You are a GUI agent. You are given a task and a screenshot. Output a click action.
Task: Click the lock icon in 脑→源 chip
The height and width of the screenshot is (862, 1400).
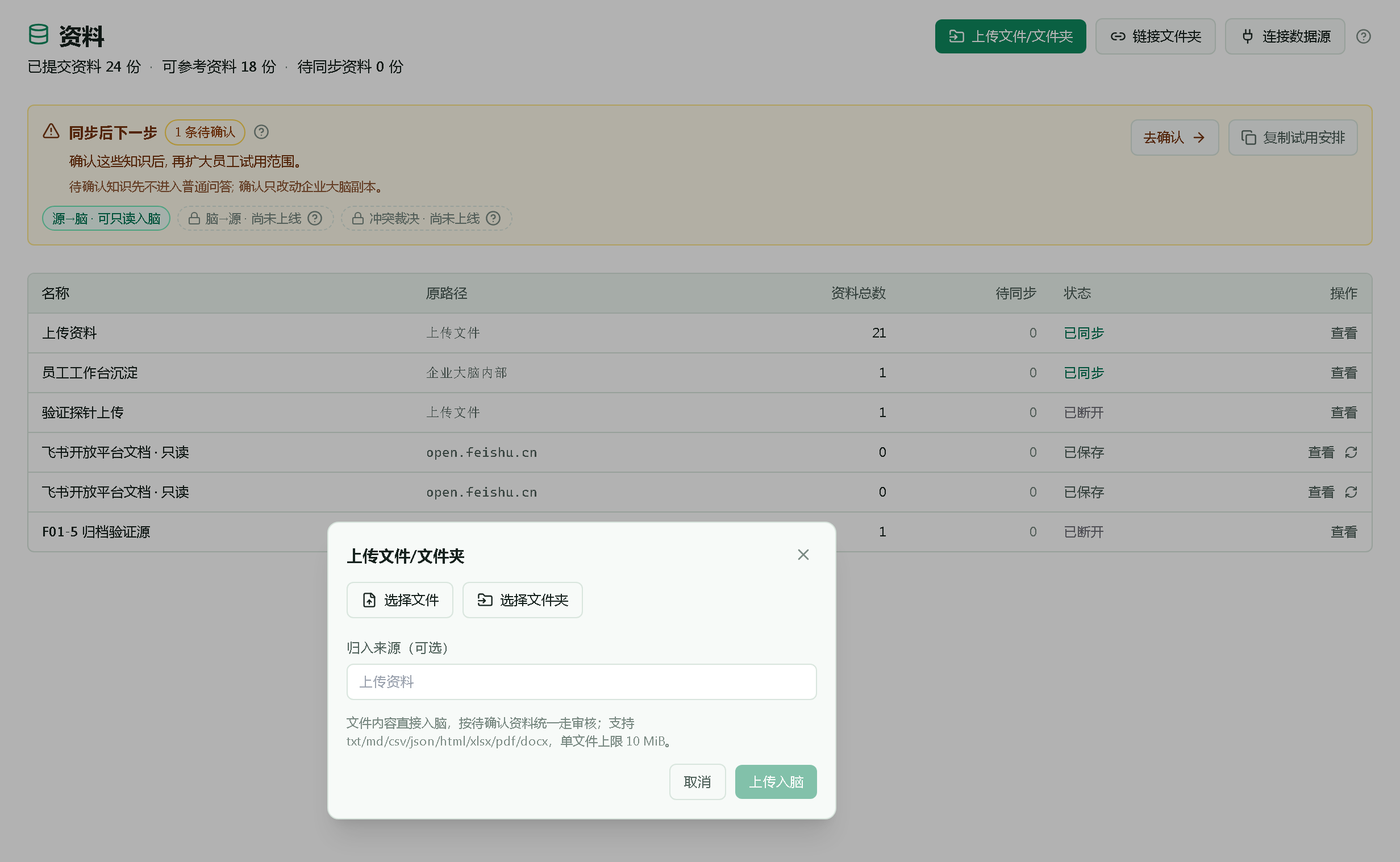tap(194, 218)
